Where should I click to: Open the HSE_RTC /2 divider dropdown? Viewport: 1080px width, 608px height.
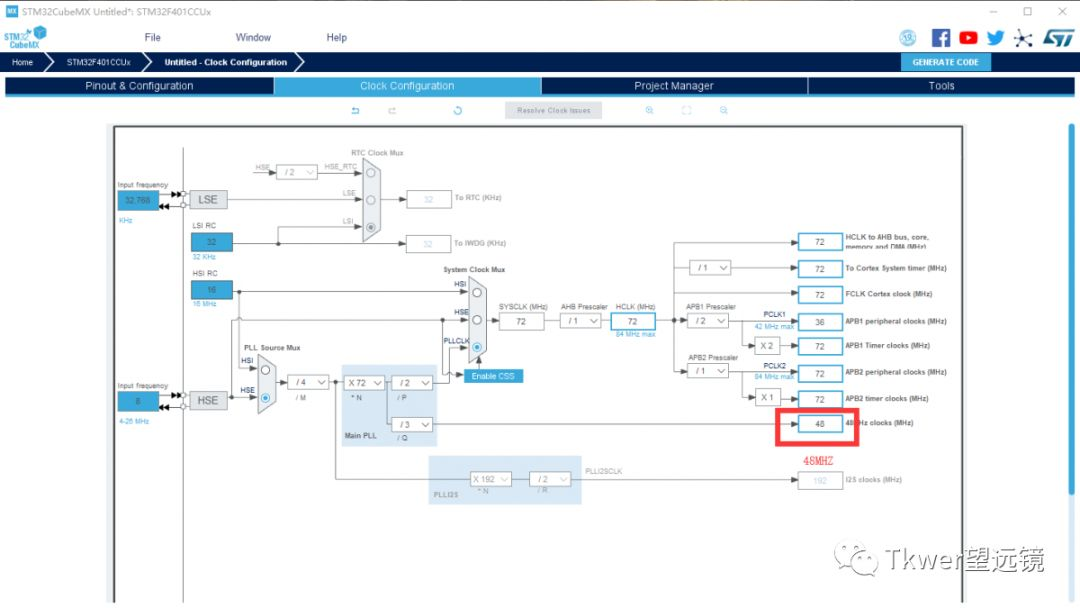297,172
